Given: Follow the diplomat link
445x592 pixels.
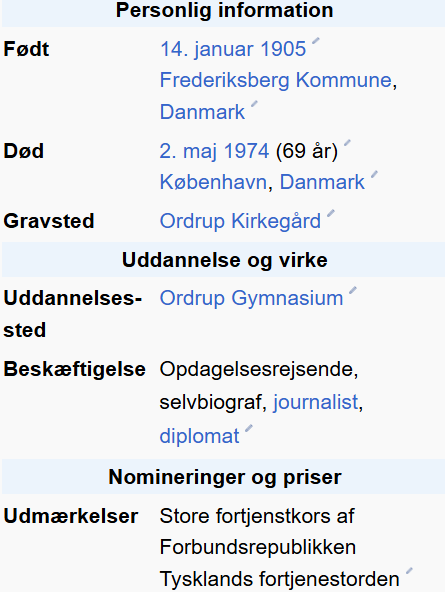Looking at the screenshot, I should 200,436.
